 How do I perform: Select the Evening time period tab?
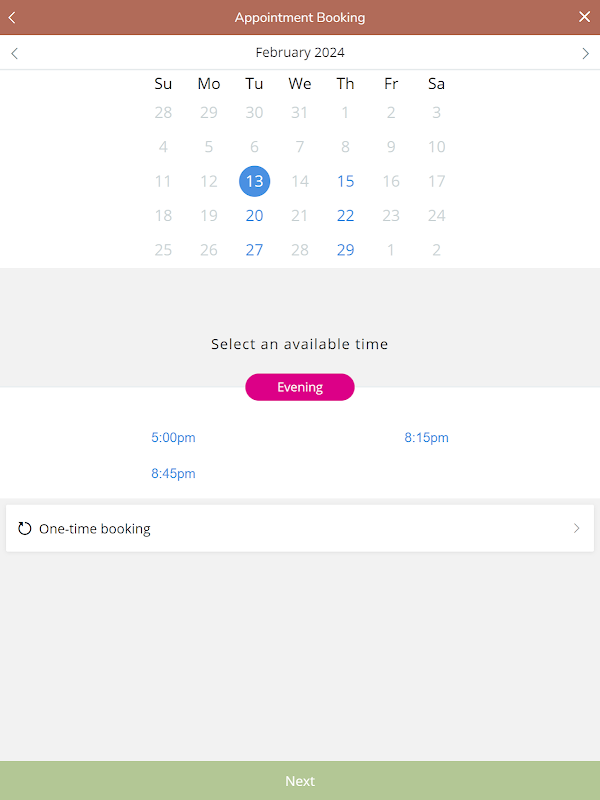300,387
